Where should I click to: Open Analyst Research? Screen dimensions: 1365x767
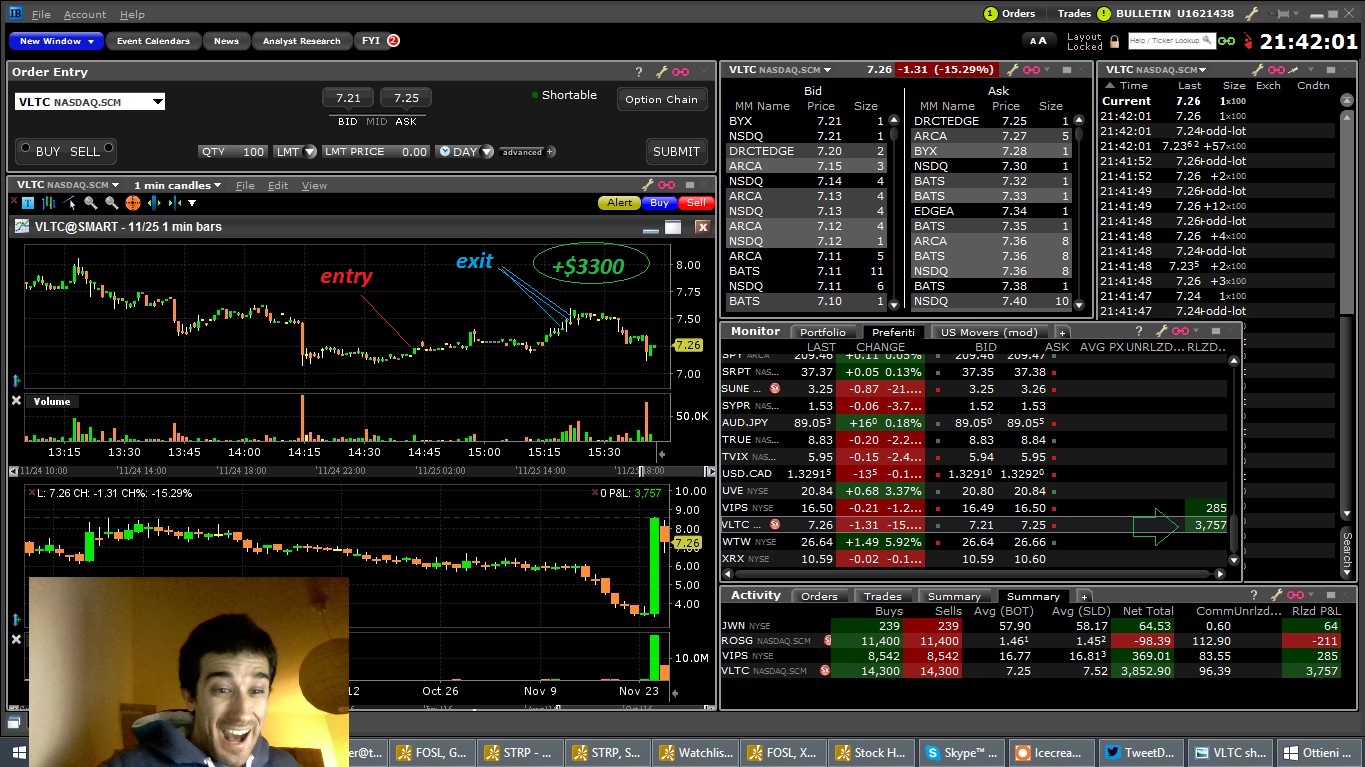pos(302,41)
